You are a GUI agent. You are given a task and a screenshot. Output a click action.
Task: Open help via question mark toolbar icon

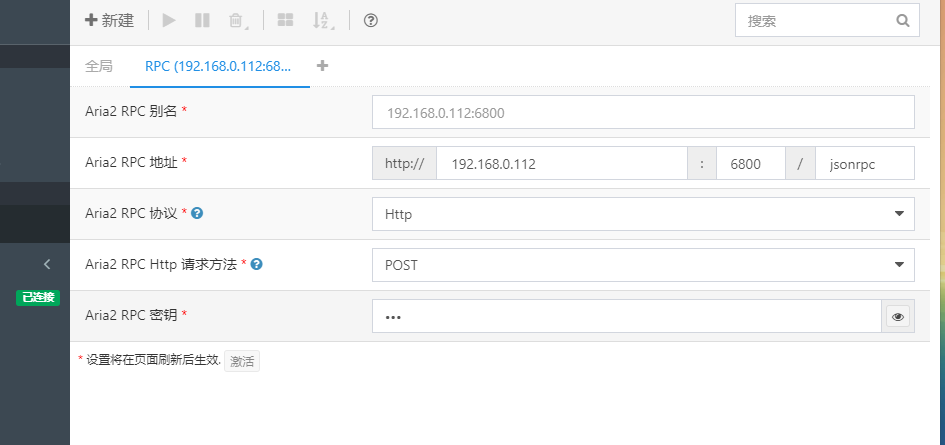click(371, 21)
